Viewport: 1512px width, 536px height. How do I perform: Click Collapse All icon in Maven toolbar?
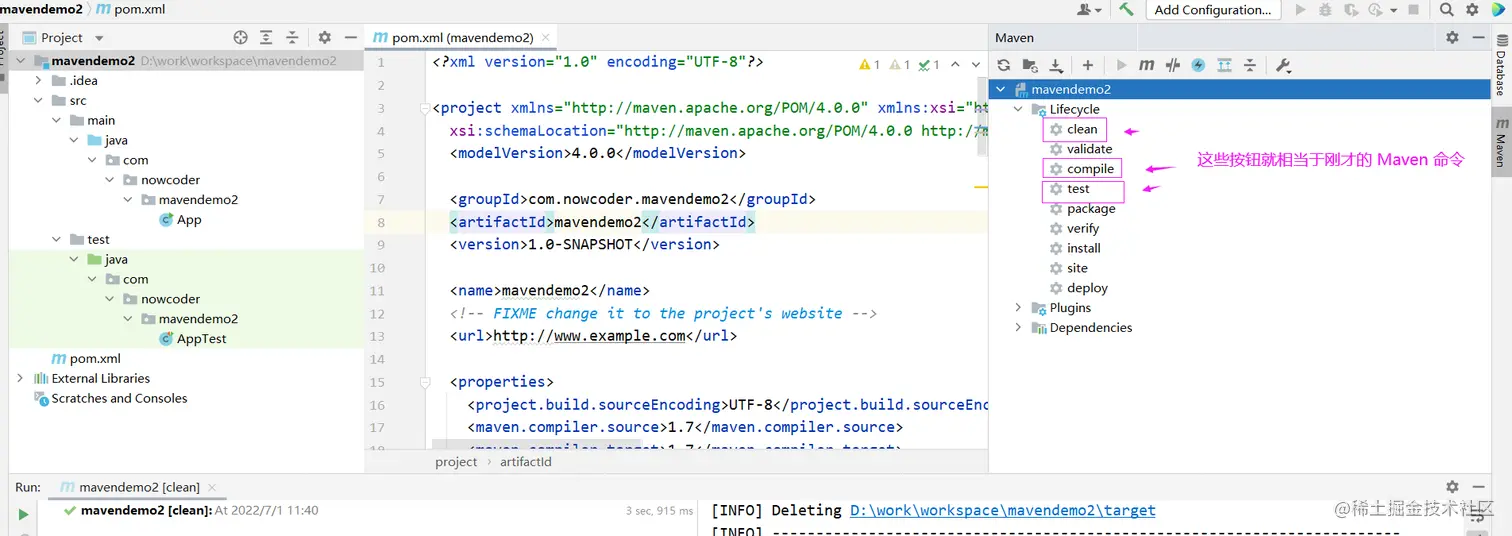tap(1250, 65)
